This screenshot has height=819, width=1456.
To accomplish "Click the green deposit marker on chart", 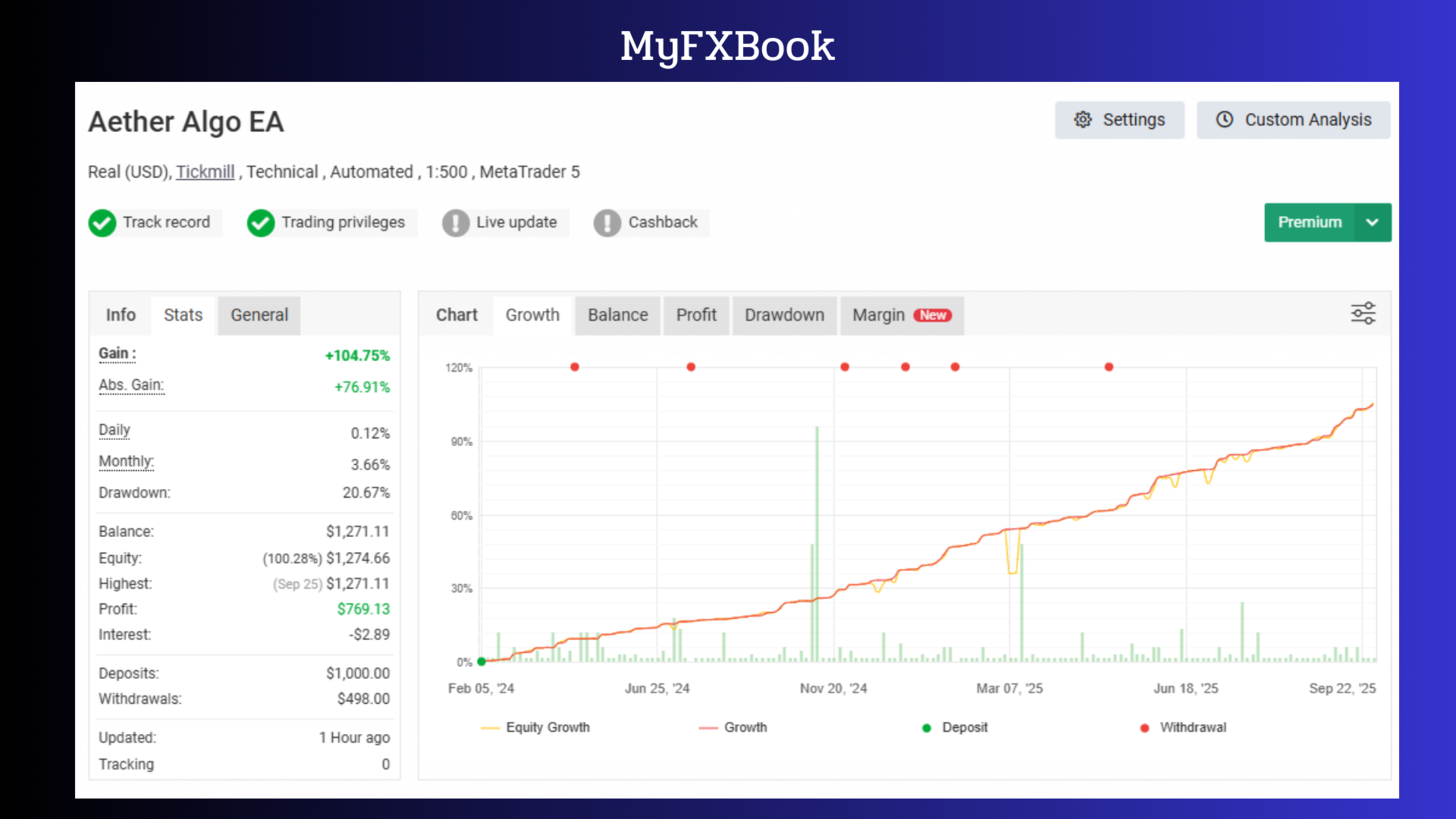I will 482,661.
